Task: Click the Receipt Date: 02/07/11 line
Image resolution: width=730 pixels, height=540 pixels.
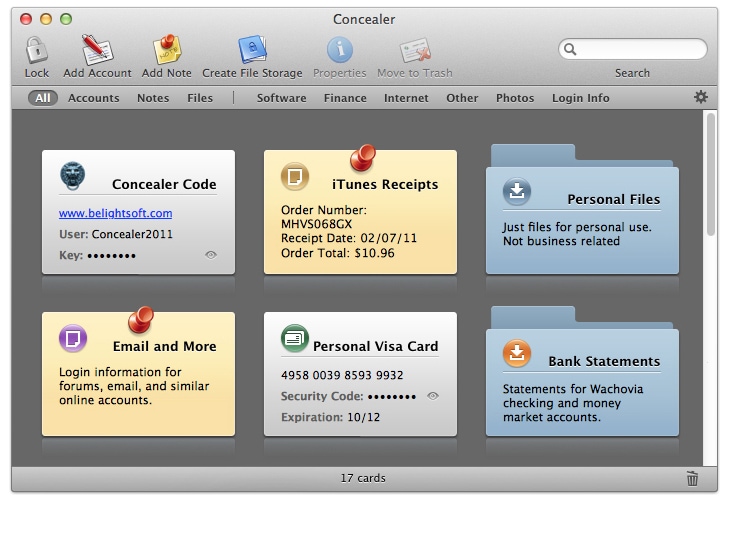Action: 349,238
